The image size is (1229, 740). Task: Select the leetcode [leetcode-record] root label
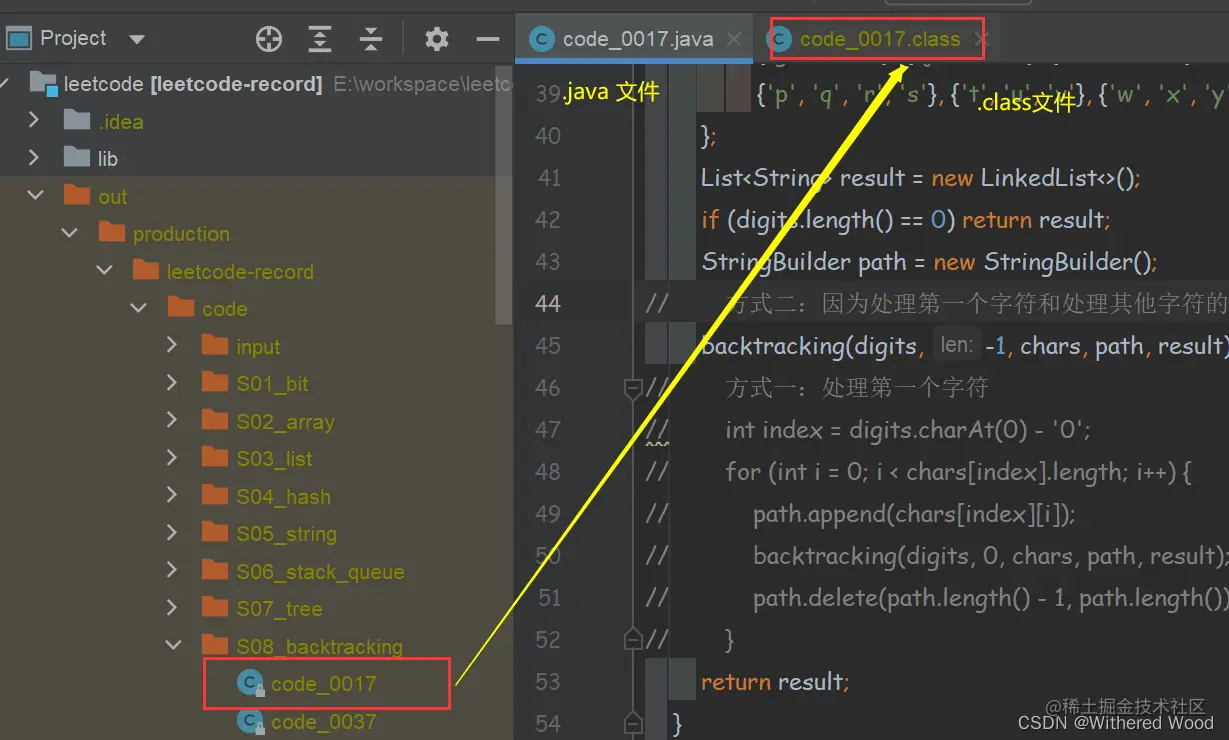192,84
